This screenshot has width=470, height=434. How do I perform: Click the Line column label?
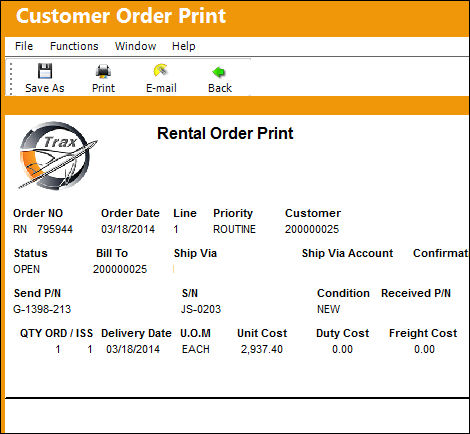[x=185, y=213]
